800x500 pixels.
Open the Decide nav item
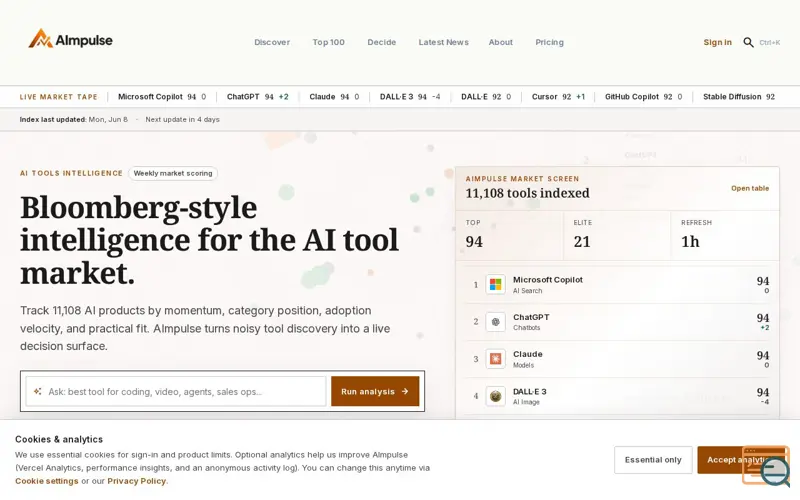382,42
